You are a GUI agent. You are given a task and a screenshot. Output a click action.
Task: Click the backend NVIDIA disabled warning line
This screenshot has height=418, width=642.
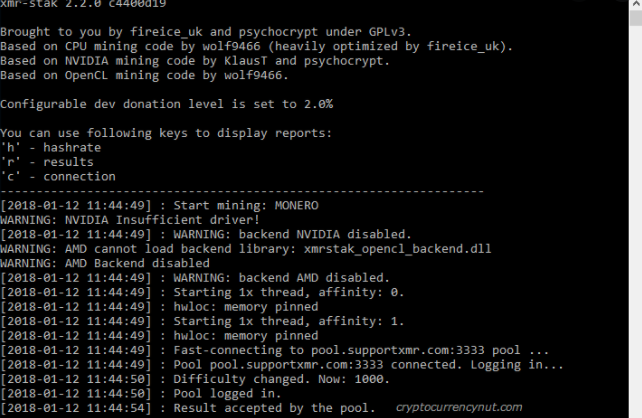pos(201,234)
